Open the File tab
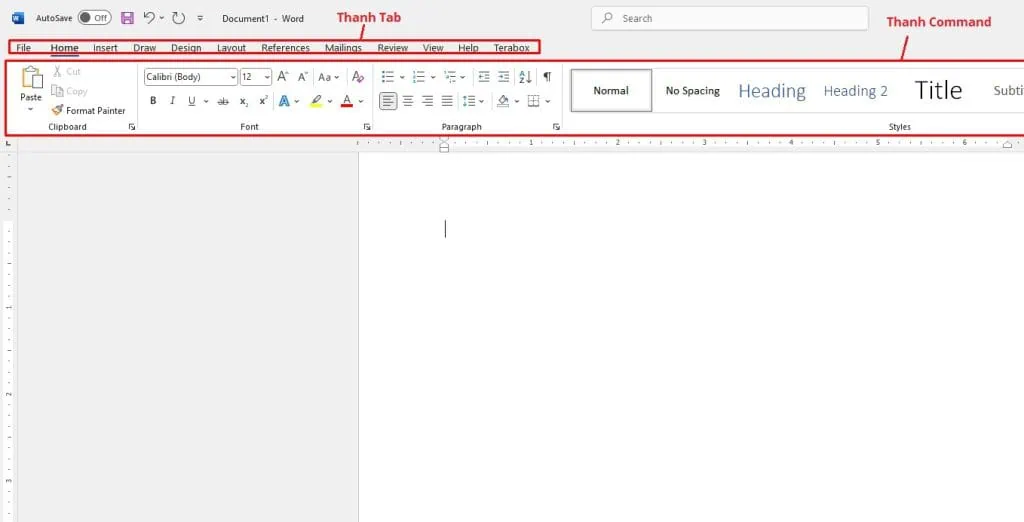This screenshot has height=522, width=1024. click(x=24, y=48)
